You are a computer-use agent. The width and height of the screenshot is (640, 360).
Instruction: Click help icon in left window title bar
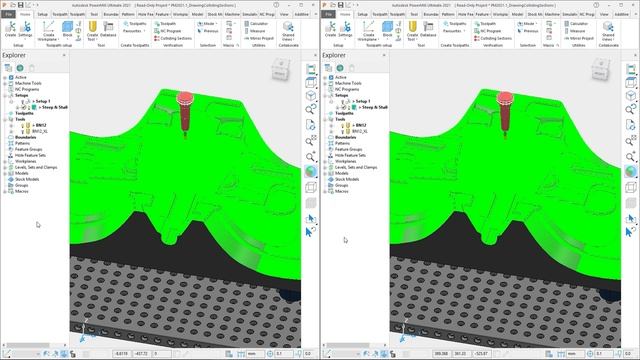click(276, 5)
